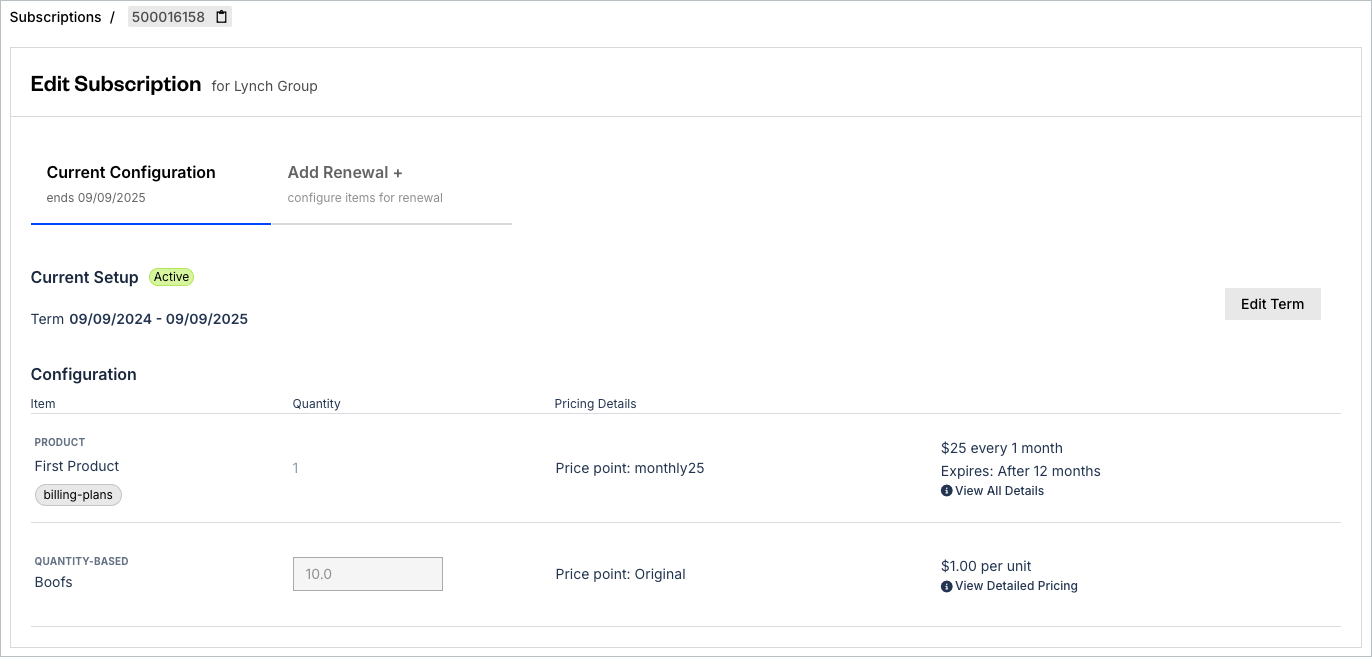Copy subscription ID with clipboard icon

(x=222, y=17)
